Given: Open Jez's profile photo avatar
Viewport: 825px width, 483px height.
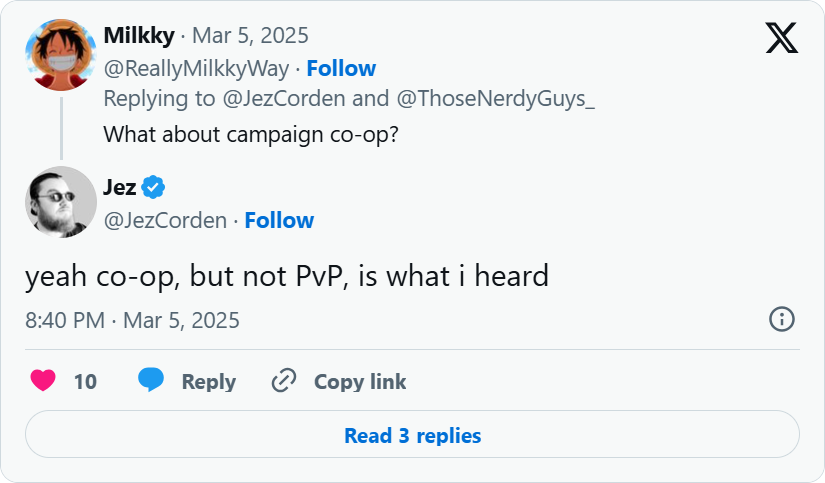Looking at the screenshot, I should 61,202.
